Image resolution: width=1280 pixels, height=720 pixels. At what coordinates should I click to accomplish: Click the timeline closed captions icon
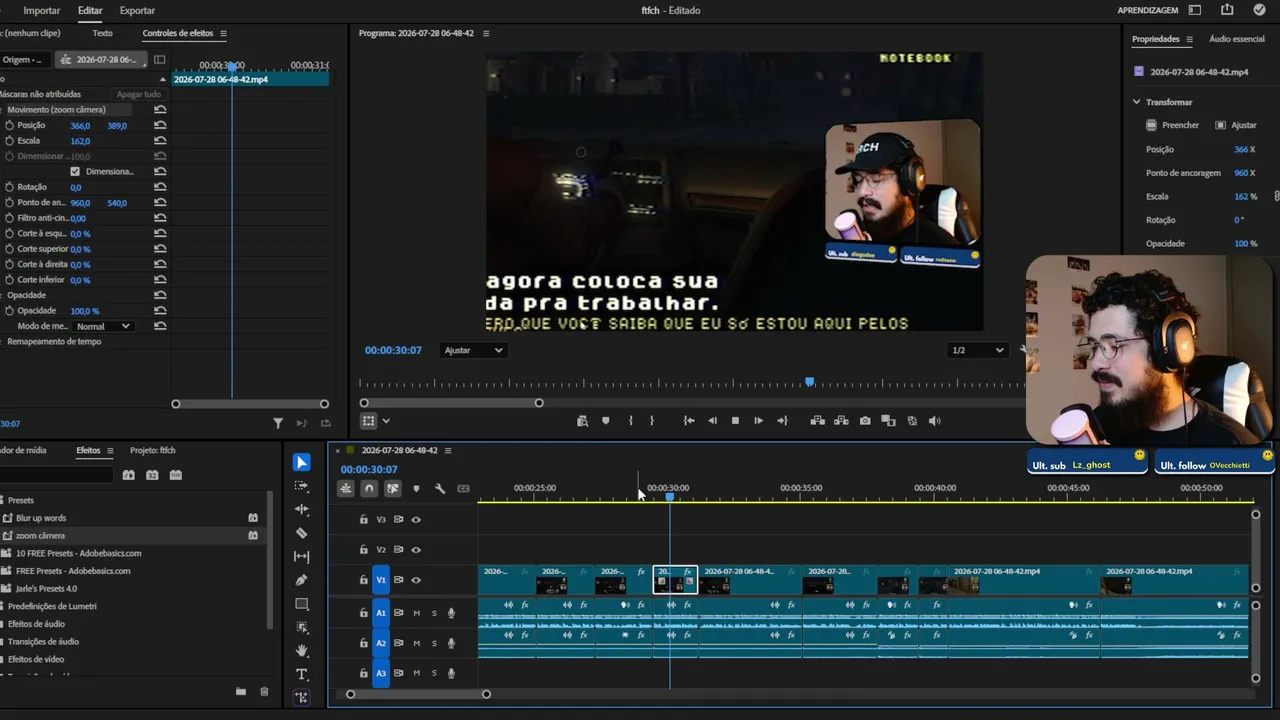pos(463,489)
